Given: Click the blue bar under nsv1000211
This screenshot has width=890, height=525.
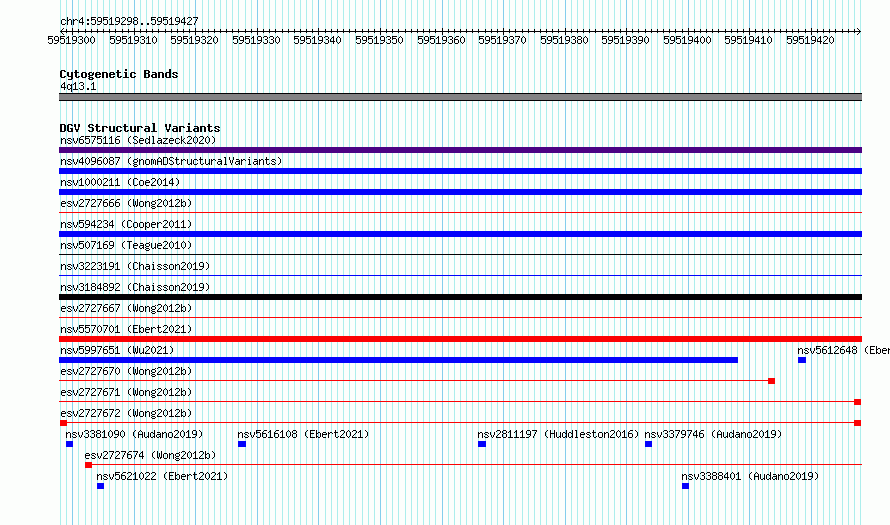Looking at the screenshot, I should pos(460,192).
